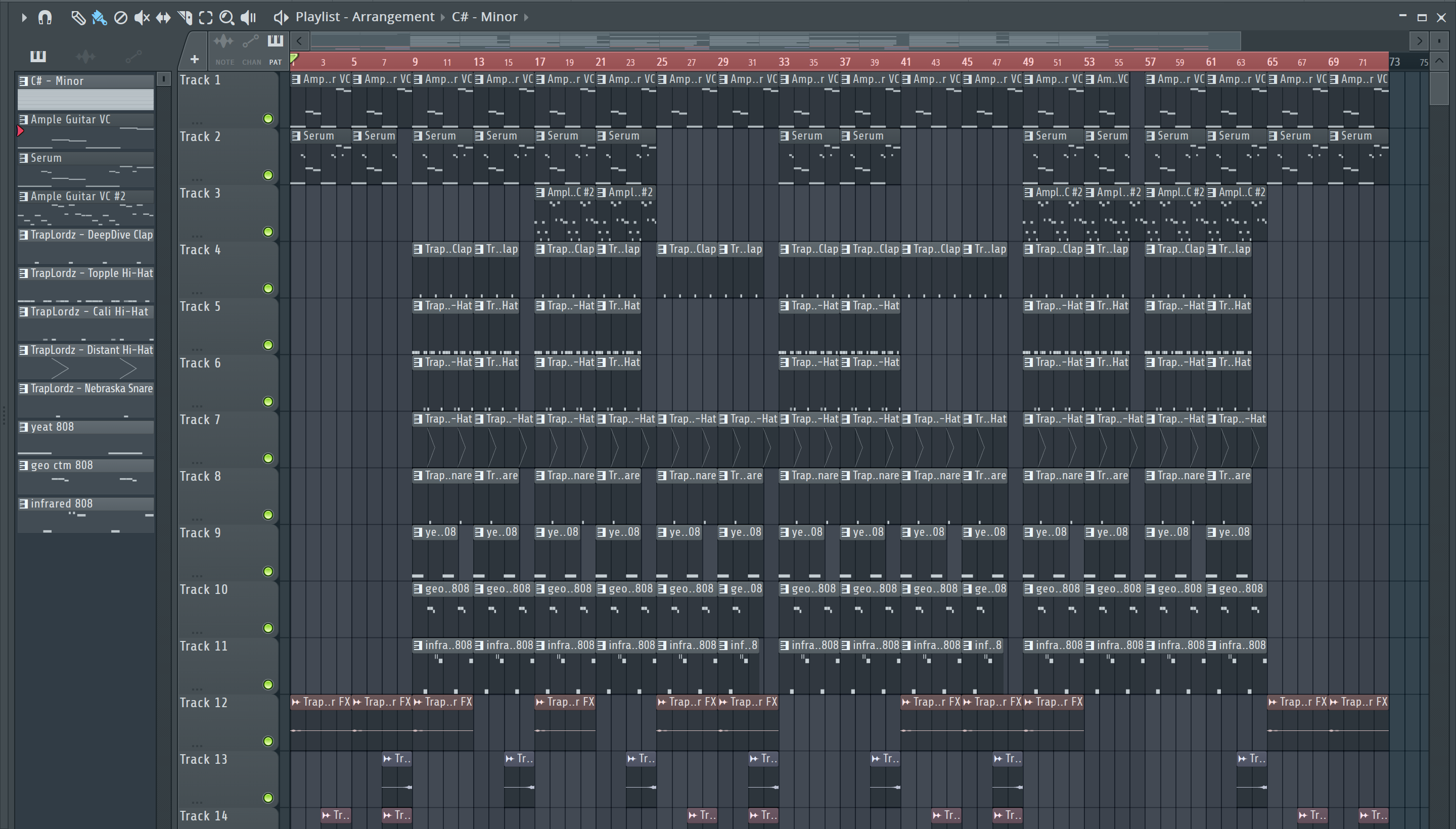Select C# - Minor pattern in picker
Screen dimensions: 1456x829
pos(85,92)
